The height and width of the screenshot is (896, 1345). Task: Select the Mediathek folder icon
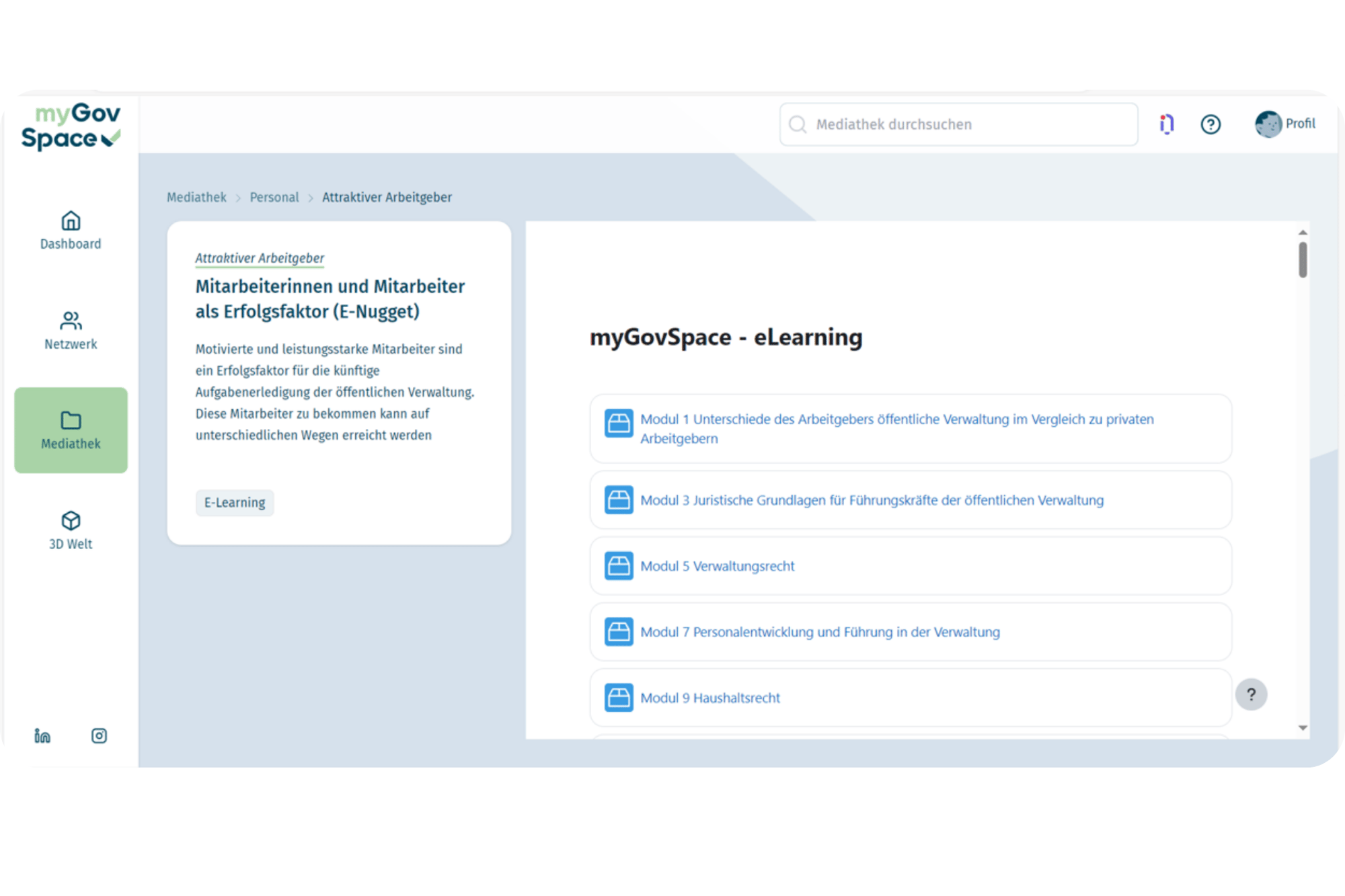click(71, 420)
